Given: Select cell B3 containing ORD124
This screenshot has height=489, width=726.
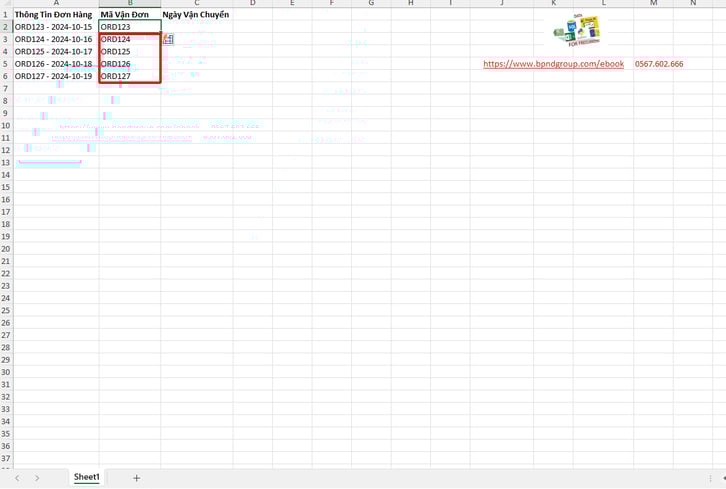Looking at the screenshot, I should (x=130, y=39).
